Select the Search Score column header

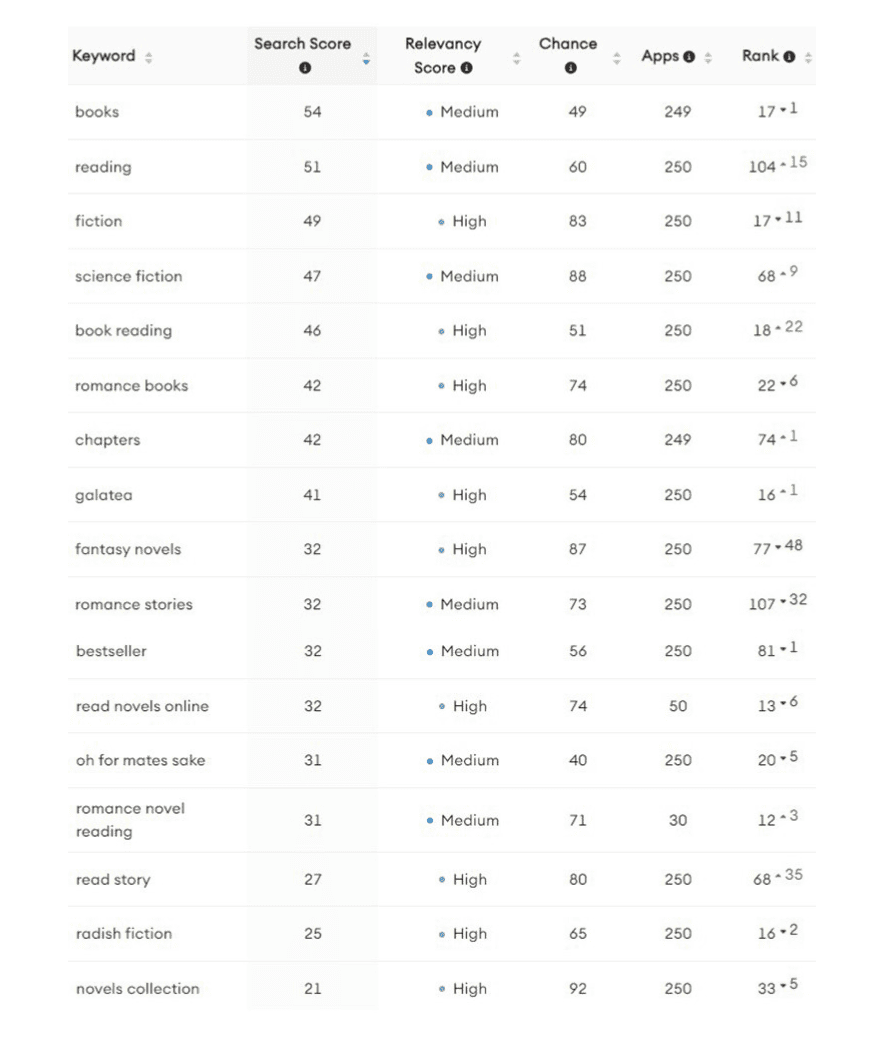302,44
